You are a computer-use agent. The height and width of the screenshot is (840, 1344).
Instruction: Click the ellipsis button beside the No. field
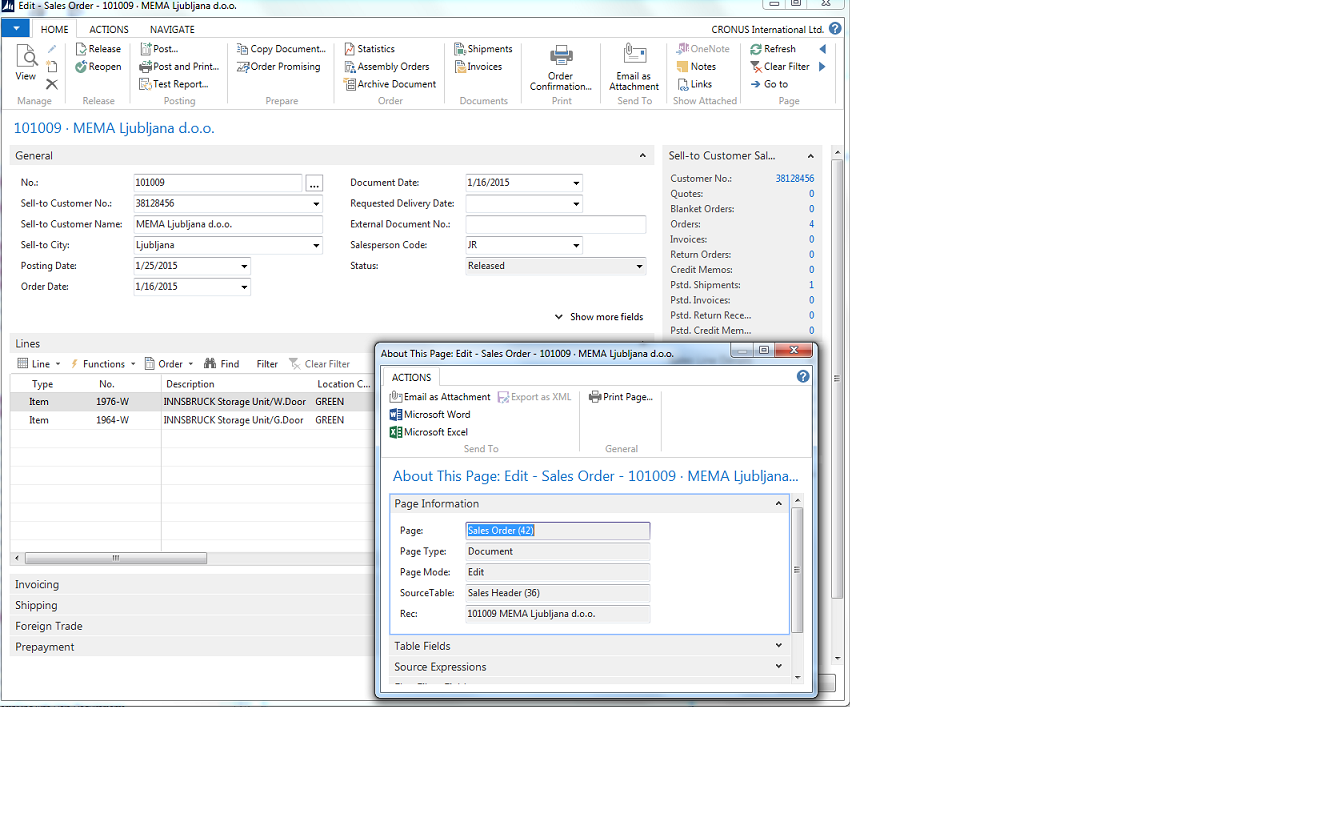(314, 182)
